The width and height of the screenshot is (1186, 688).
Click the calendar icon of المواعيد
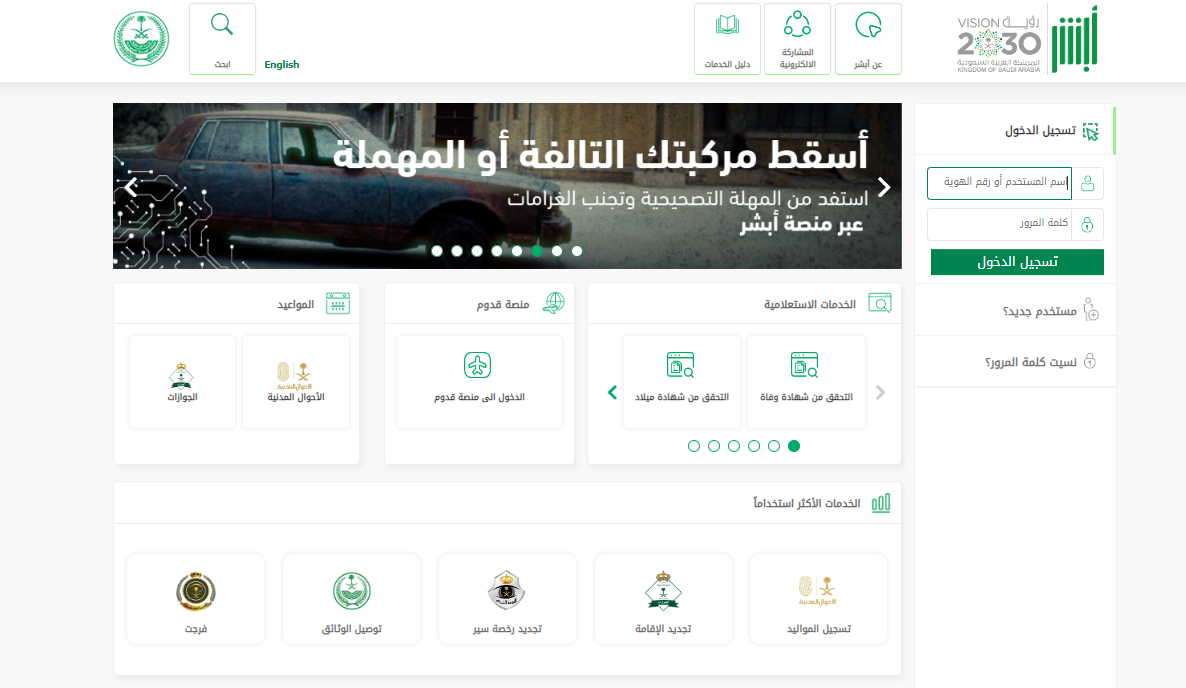pos(338,303)
